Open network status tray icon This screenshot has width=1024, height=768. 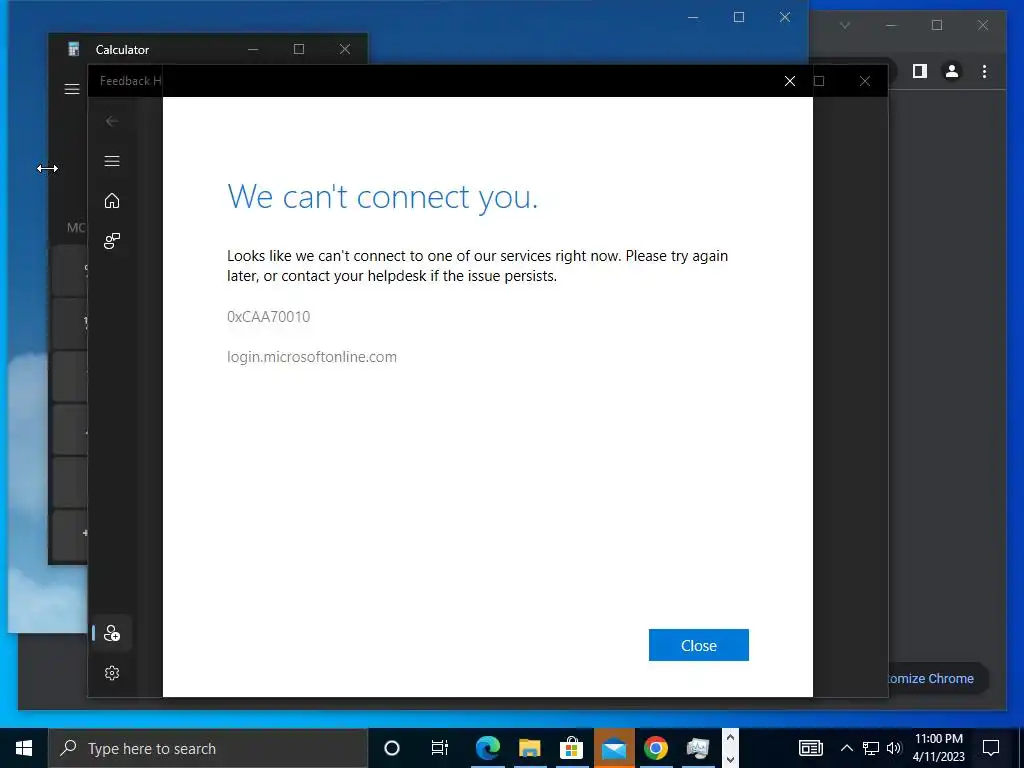point(871,748)
